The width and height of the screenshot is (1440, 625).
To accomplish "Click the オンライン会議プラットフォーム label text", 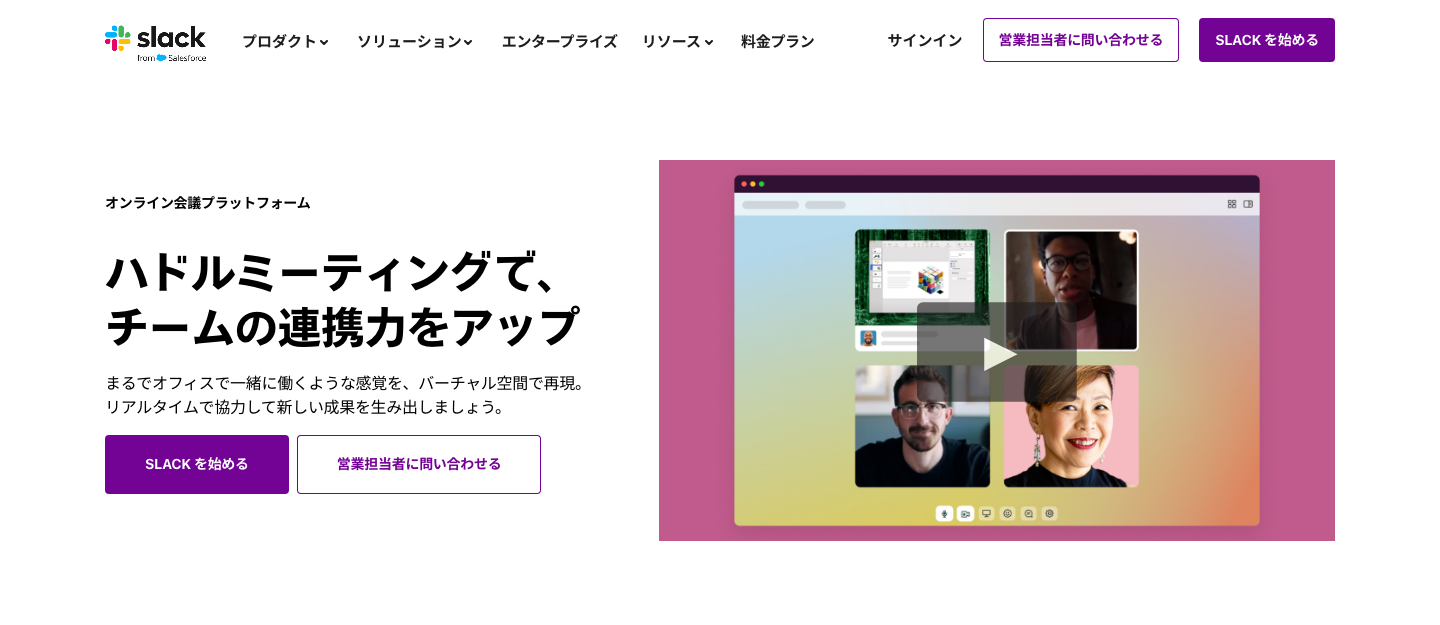I will [208, 203].
